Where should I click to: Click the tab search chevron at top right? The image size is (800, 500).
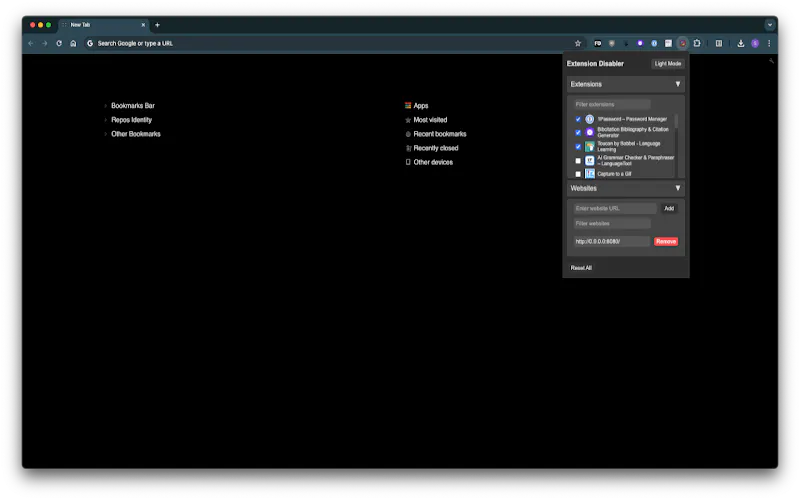point(770,24)
